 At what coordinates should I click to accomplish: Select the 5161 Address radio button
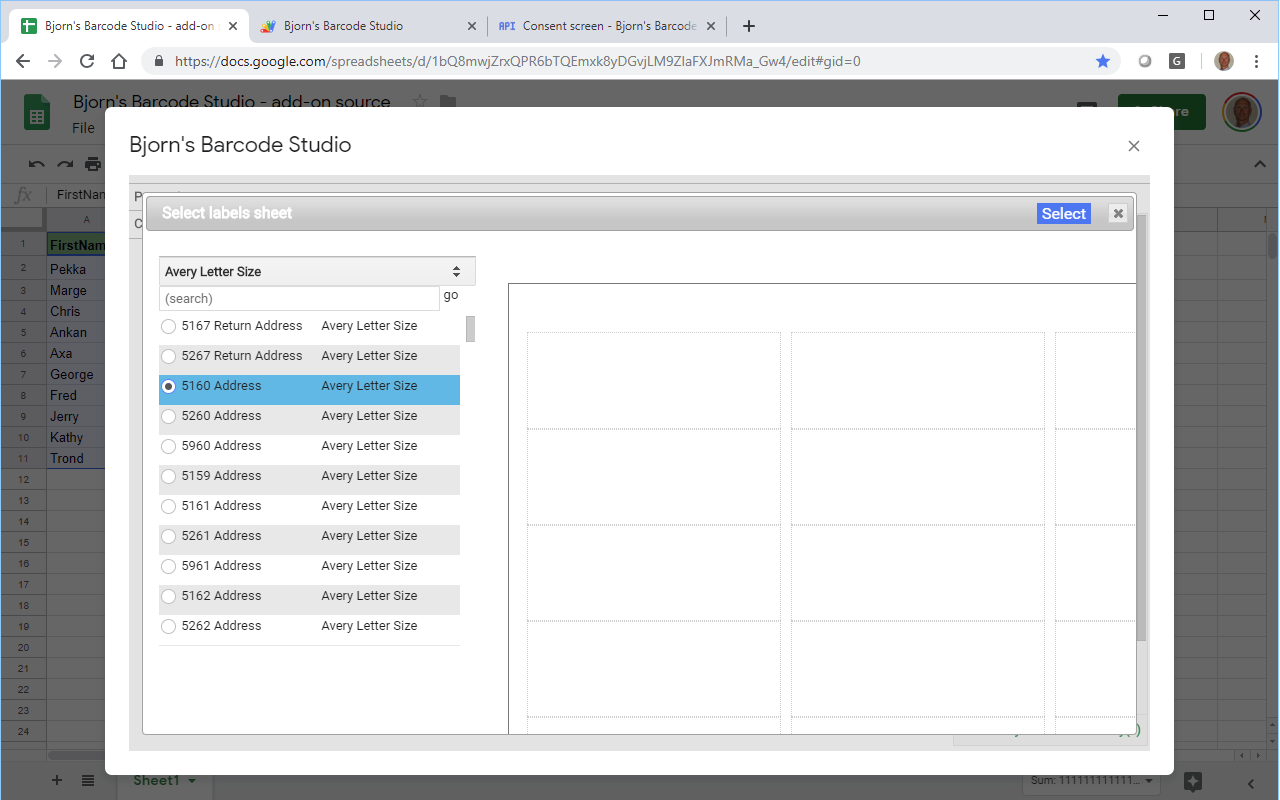(x=169, y=506)
